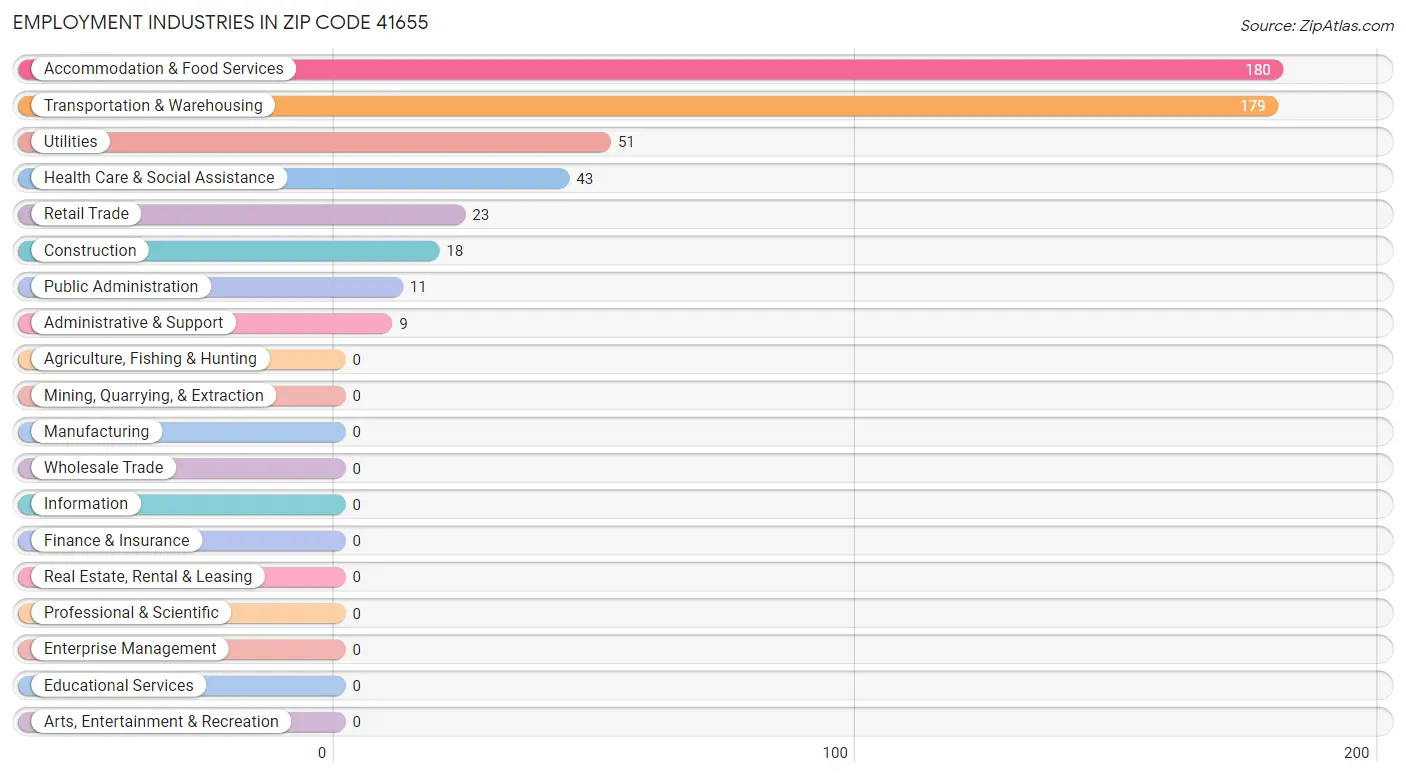The height and width of the screenshot is (777, 1406).
Task: Click the chart title Employment Industries
Action: coord(221,22)
